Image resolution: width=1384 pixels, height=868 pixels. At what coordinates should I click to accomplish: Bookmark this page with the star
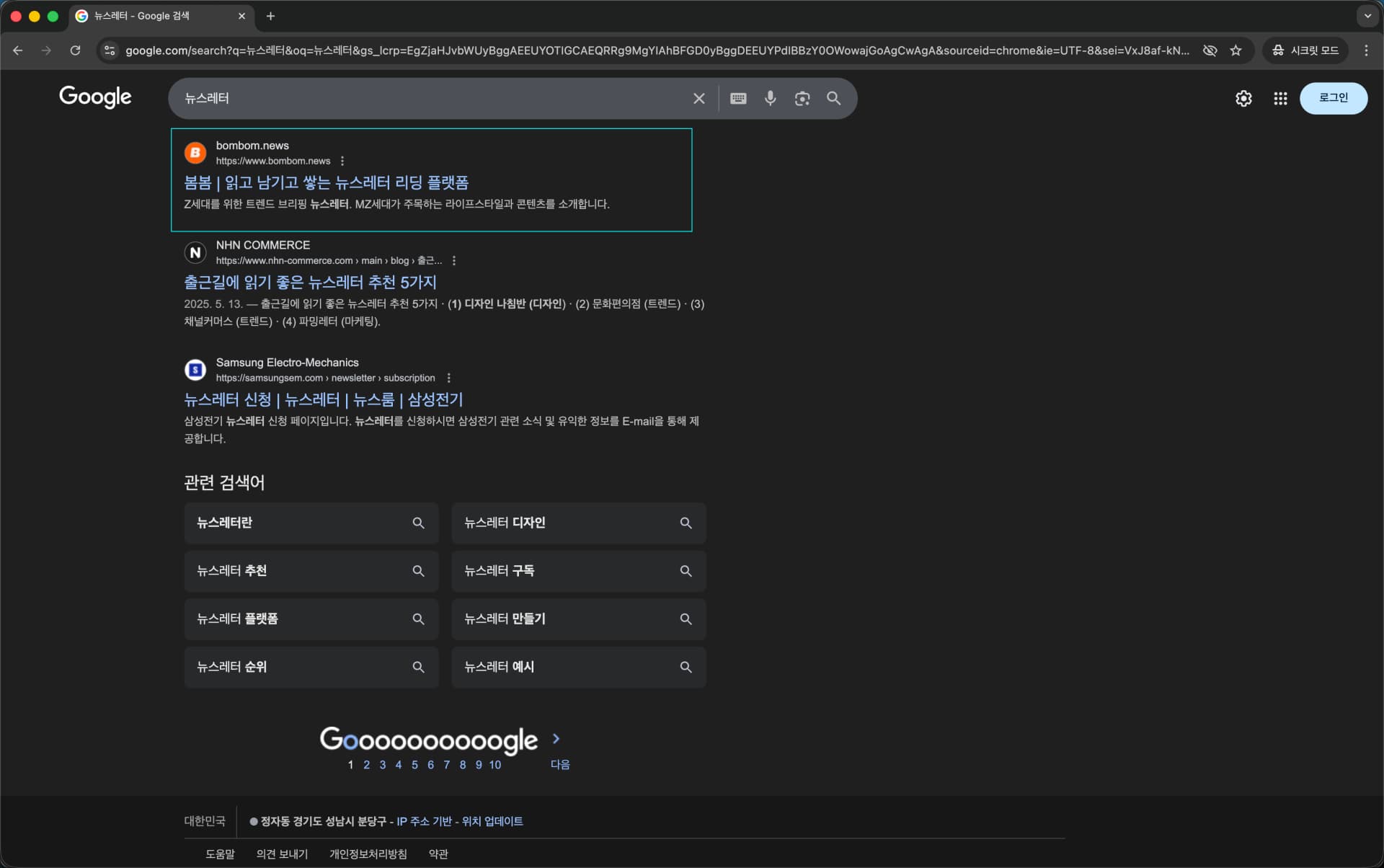click(x=1236, y=50)
